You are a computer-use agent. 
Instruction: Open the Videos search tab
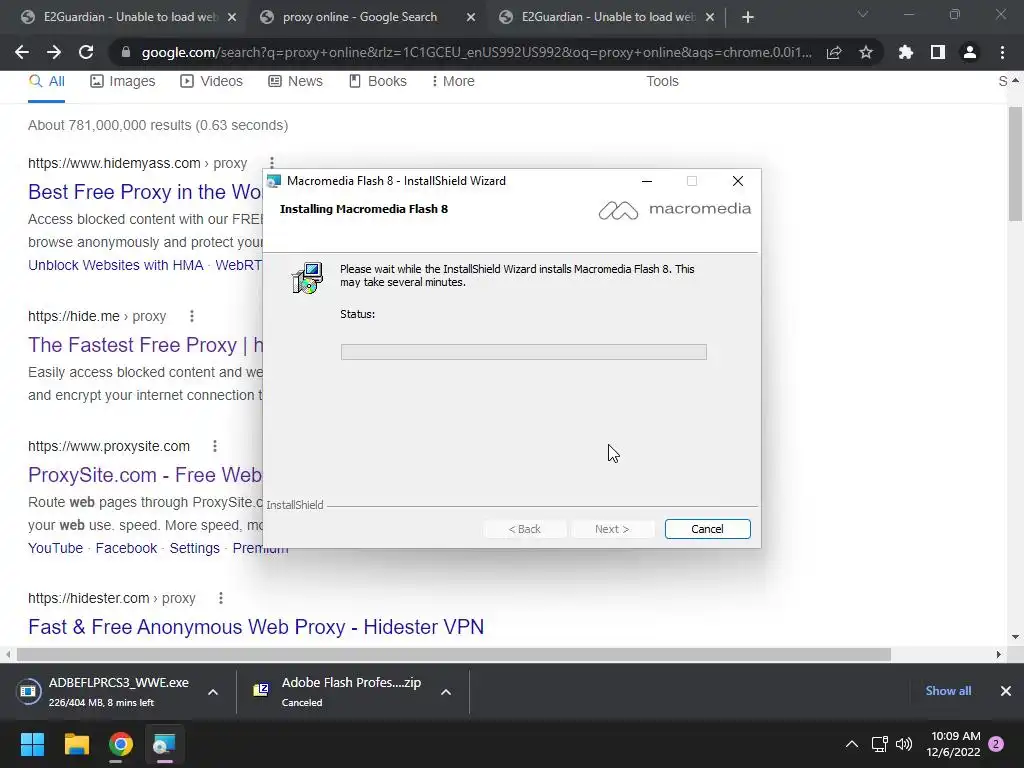(212, 81)
